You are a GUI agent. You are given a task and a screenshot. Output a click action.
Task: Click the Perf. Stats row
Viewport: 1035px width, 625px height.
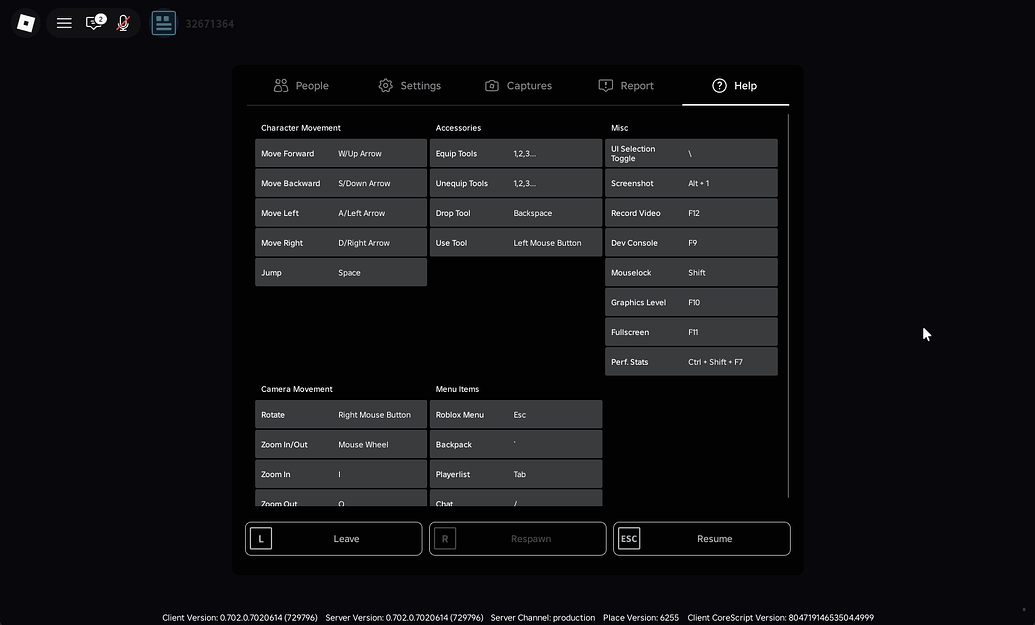(691, 361)
